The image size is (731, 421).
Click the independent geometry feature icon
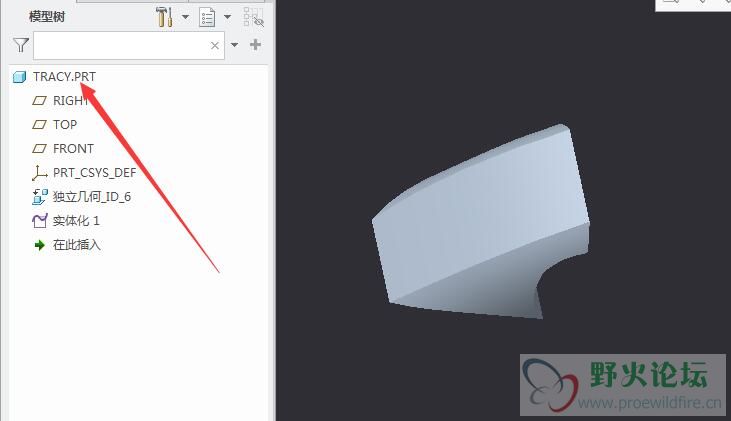[x=40, y=197]
